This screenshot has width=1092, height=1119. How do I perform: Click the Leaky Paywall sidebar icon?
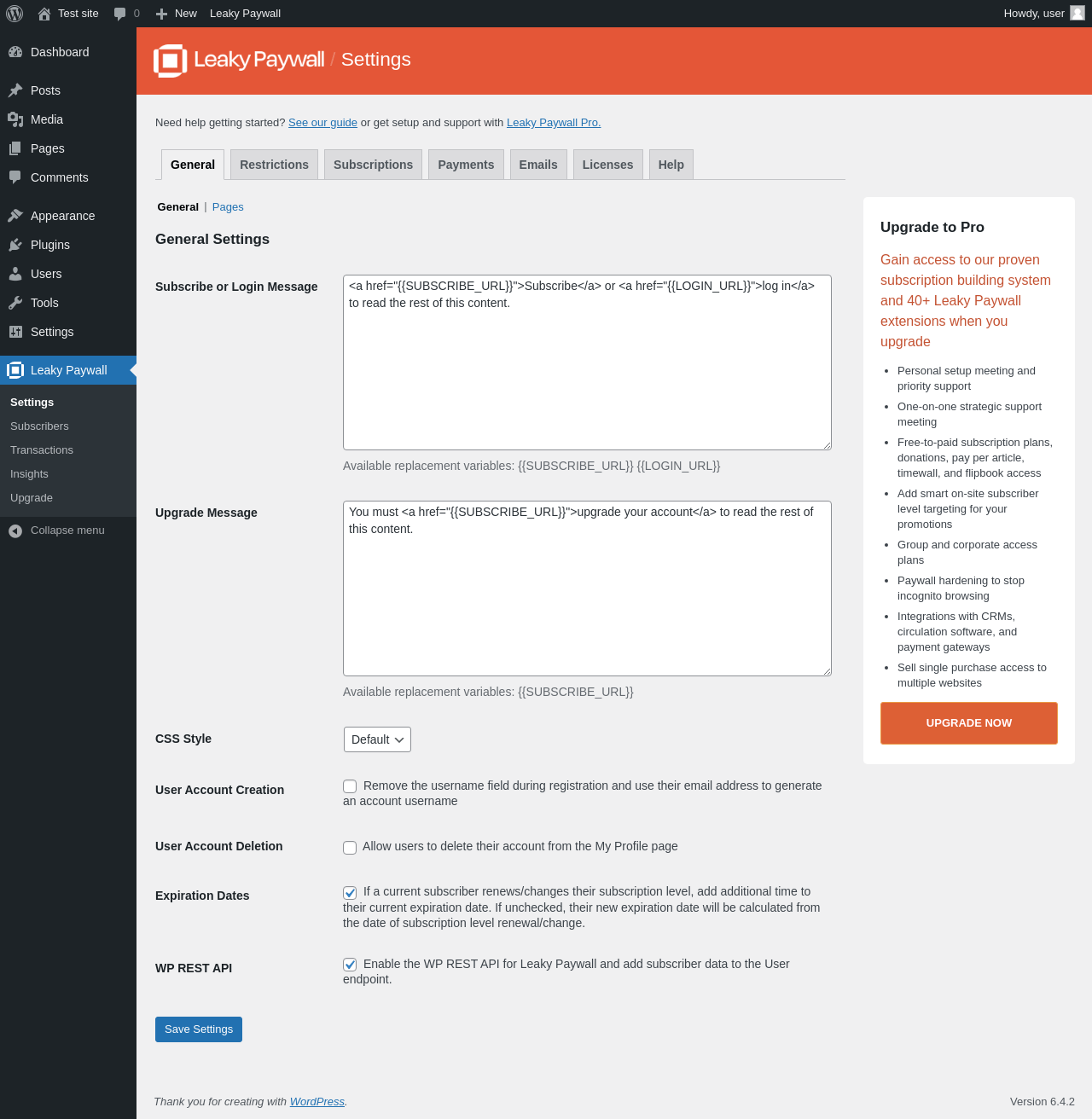click(15, 370)
